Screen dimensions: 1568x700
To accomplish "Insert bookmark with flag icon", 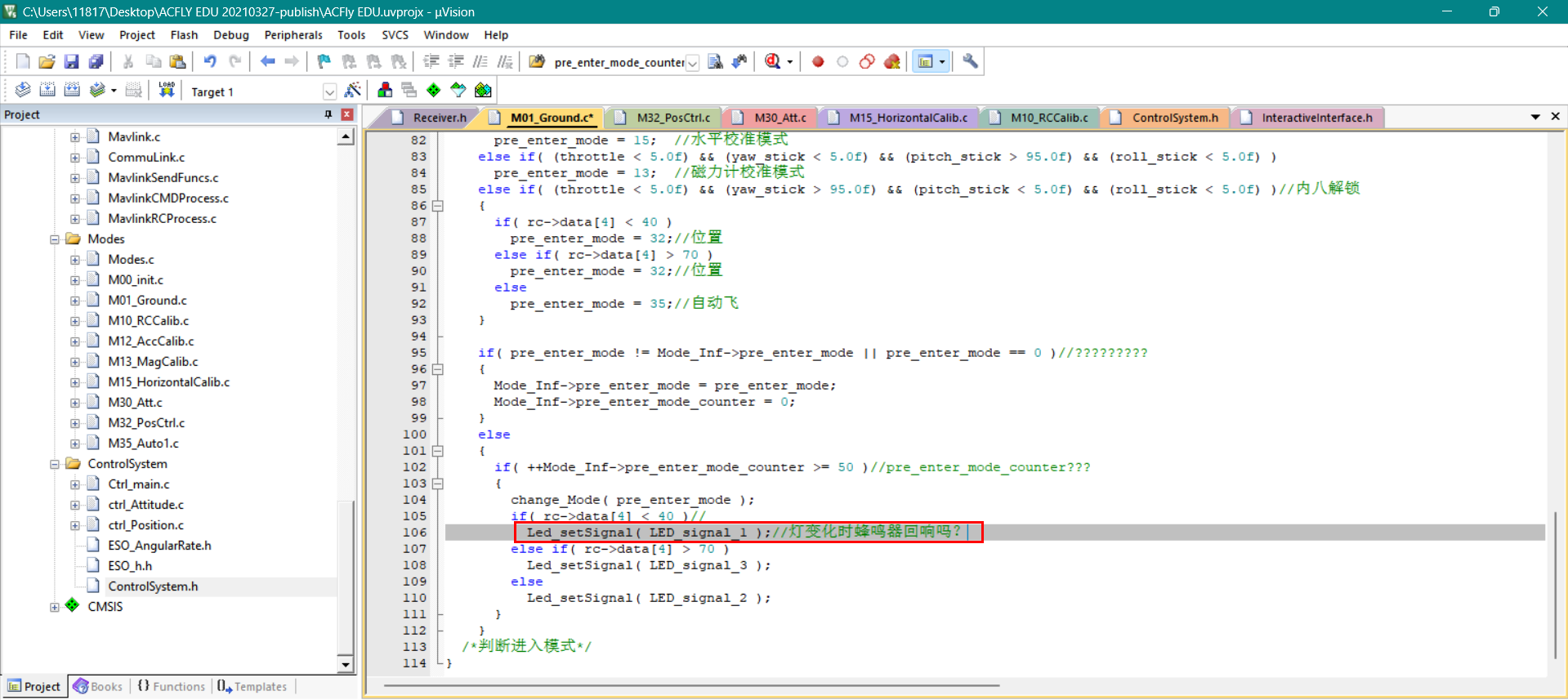I will (x=324, y=61).
